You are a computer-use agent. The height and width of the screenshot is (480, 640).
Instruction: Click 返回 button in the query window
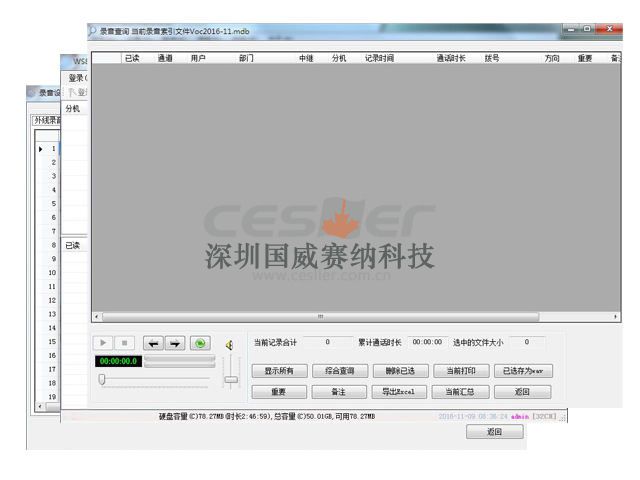(x=523, y=392)
